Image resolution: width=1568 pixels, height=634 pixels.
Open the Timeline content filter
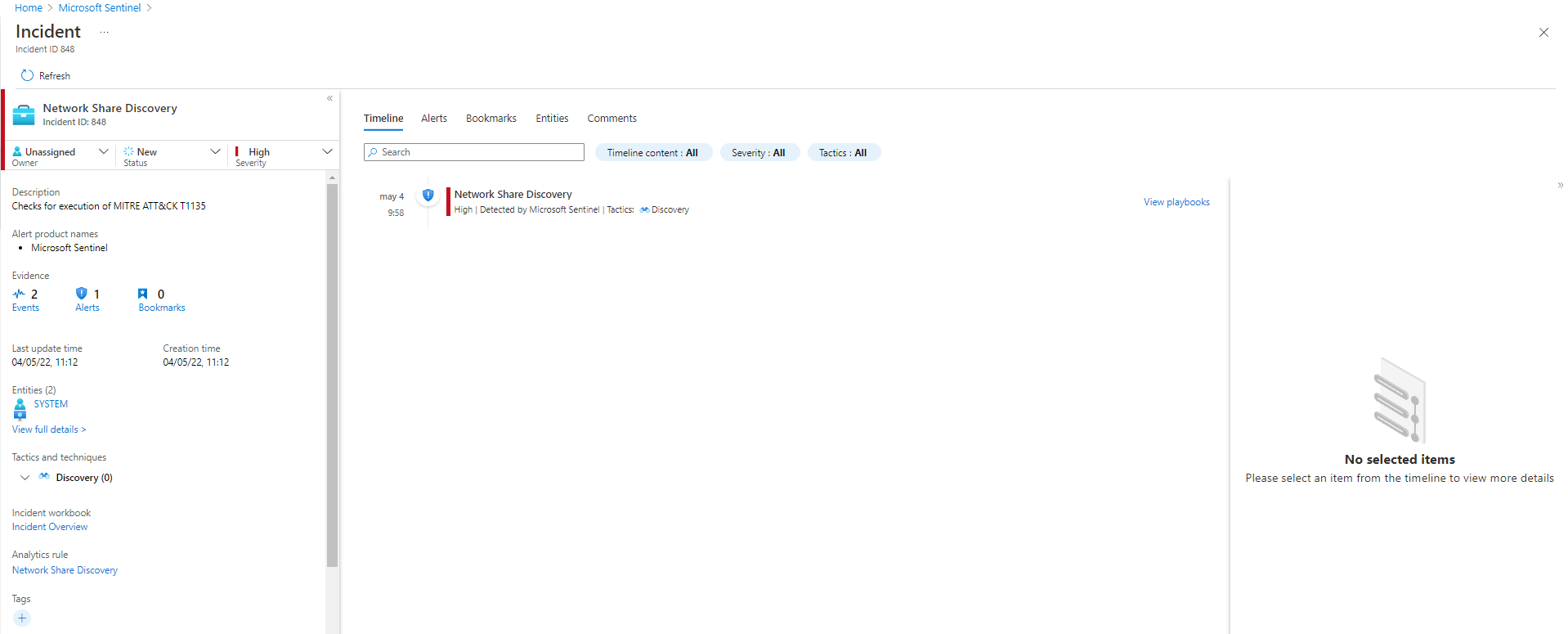point(652,153)
